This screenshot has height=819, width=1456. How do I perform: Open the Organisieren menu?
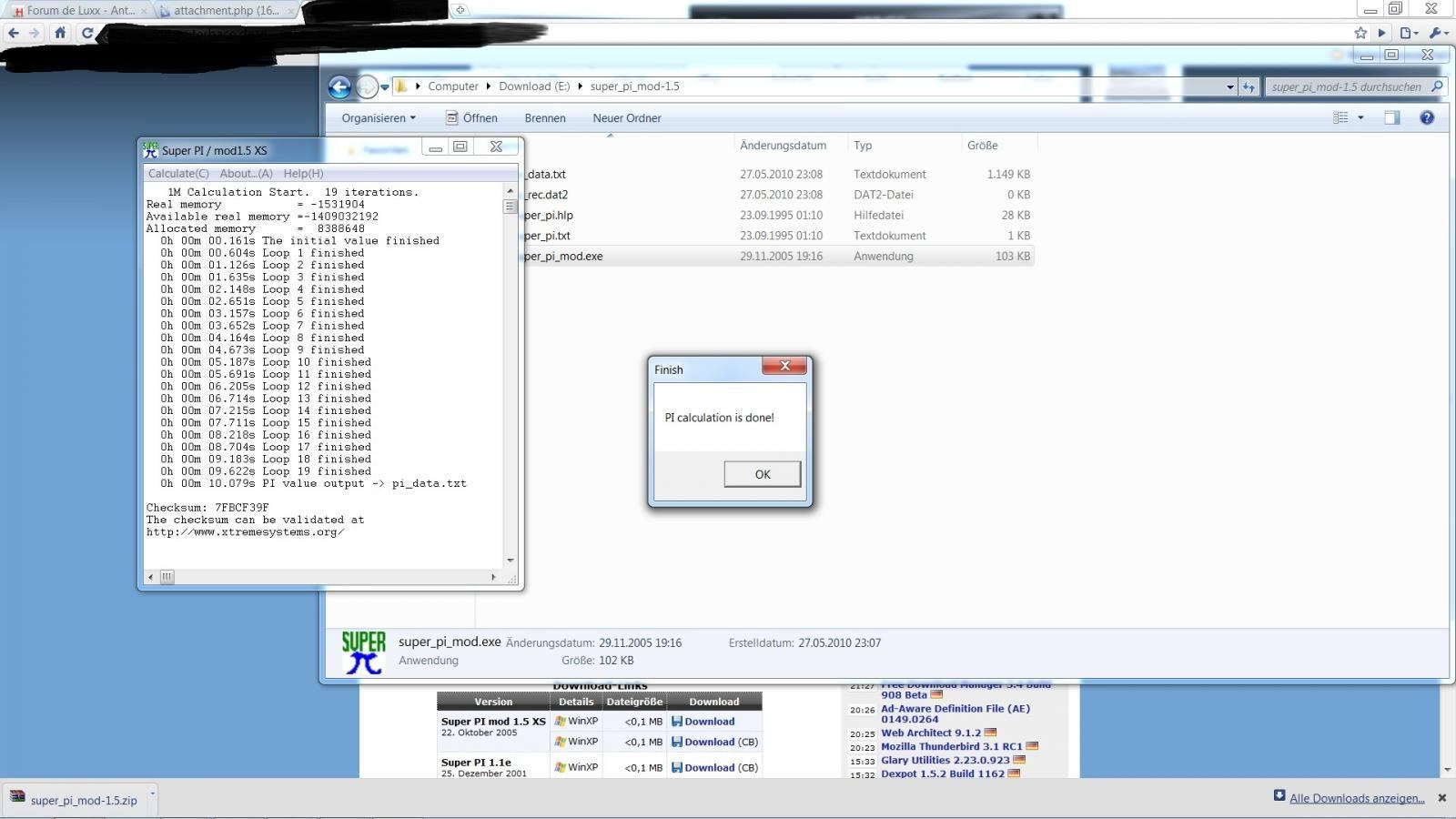[x=379, y=118]
